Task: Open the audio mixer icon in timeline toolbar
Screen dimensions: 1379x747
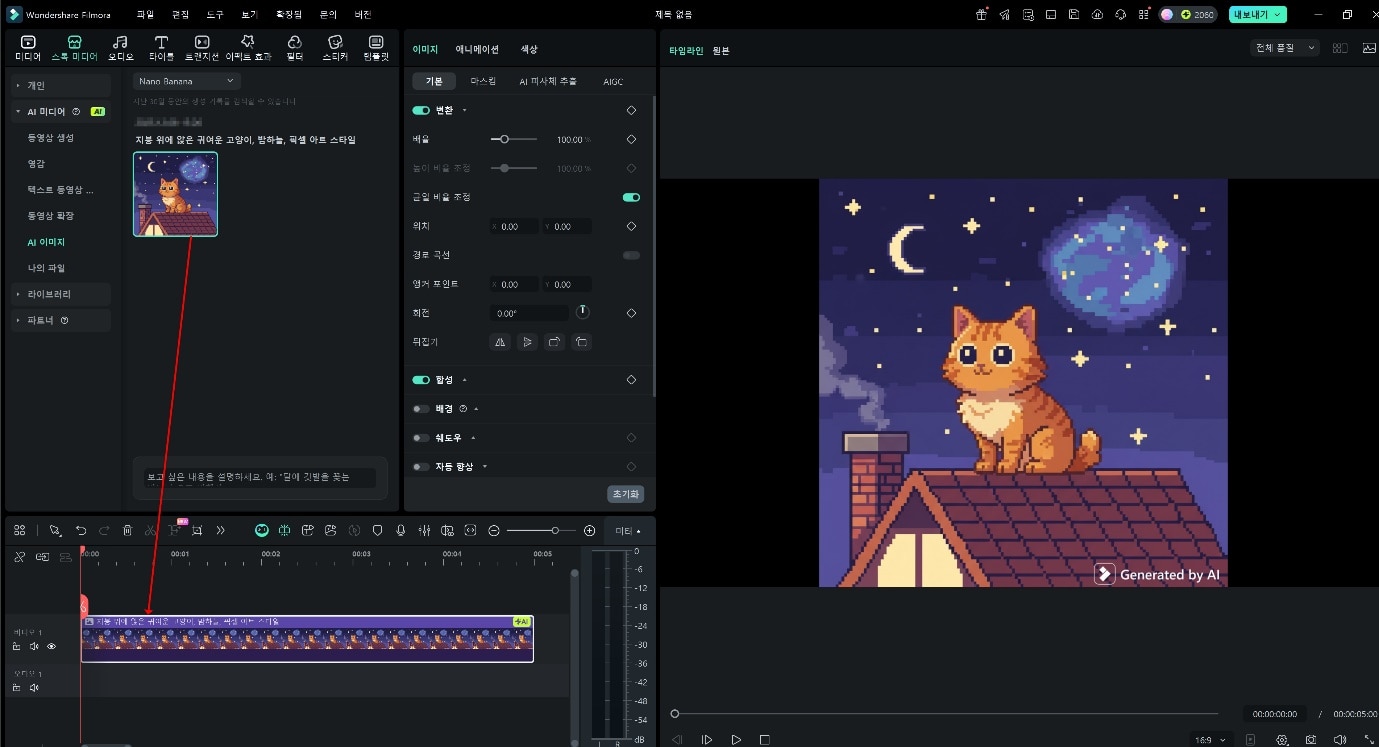Action: pos(424,530)
